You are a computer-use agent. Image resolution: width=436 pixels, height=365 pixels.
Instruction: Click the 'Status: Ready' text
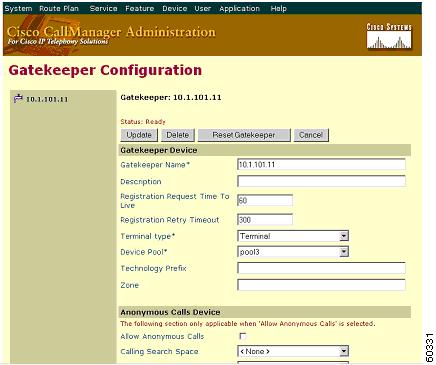coord(143,122)
